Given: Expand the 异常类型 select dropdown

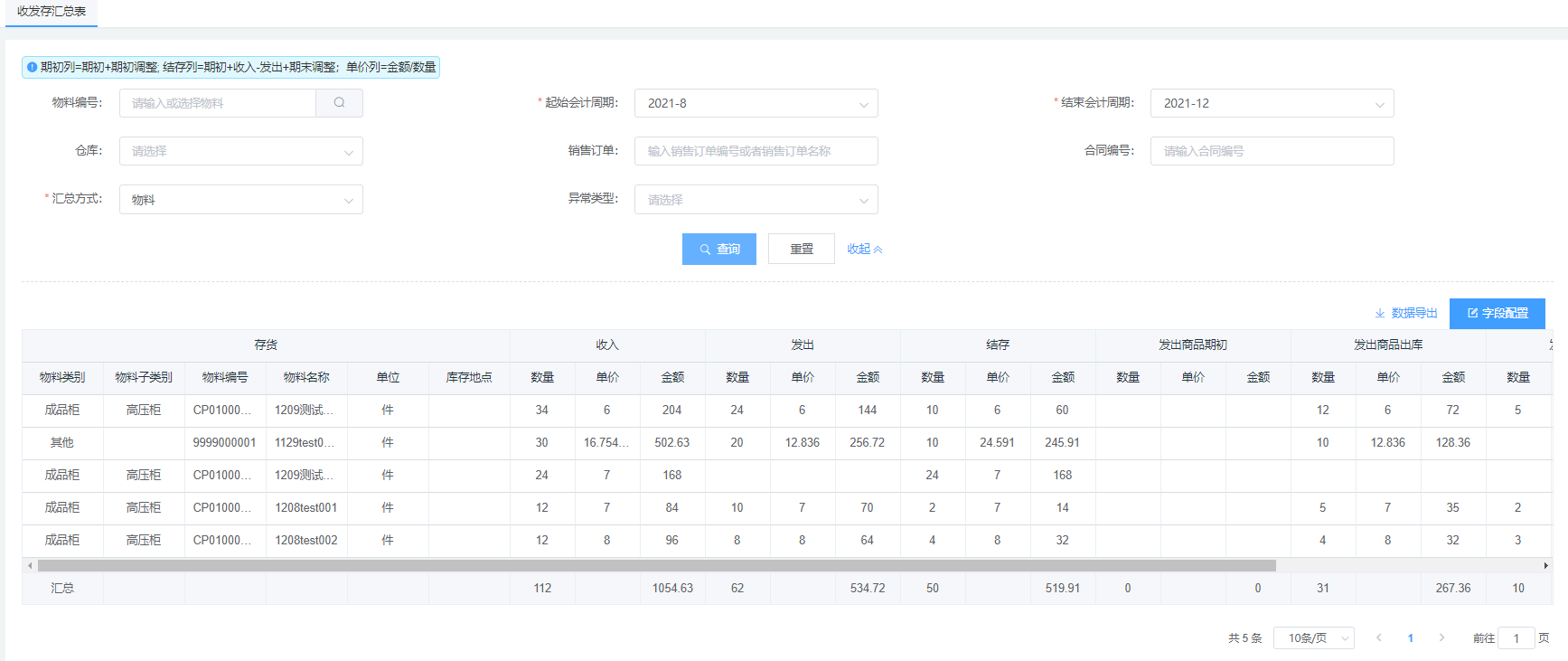Looking at the screenshot, I should pyautogui.click(x=756, y=200).
